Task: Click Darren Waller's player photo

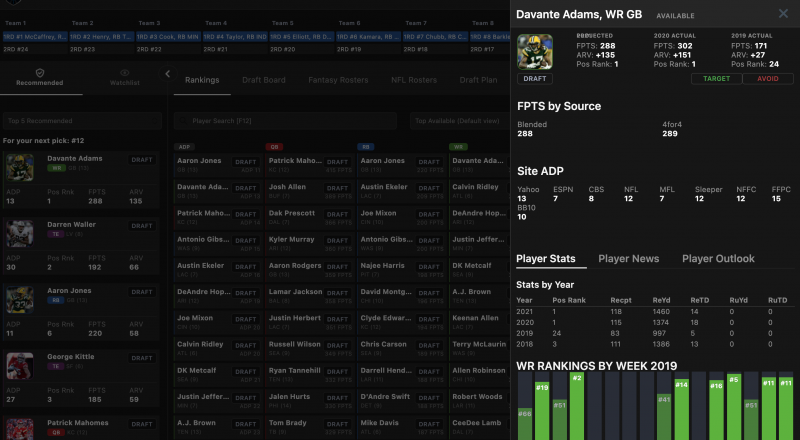Action: click(x=20, y=234)
